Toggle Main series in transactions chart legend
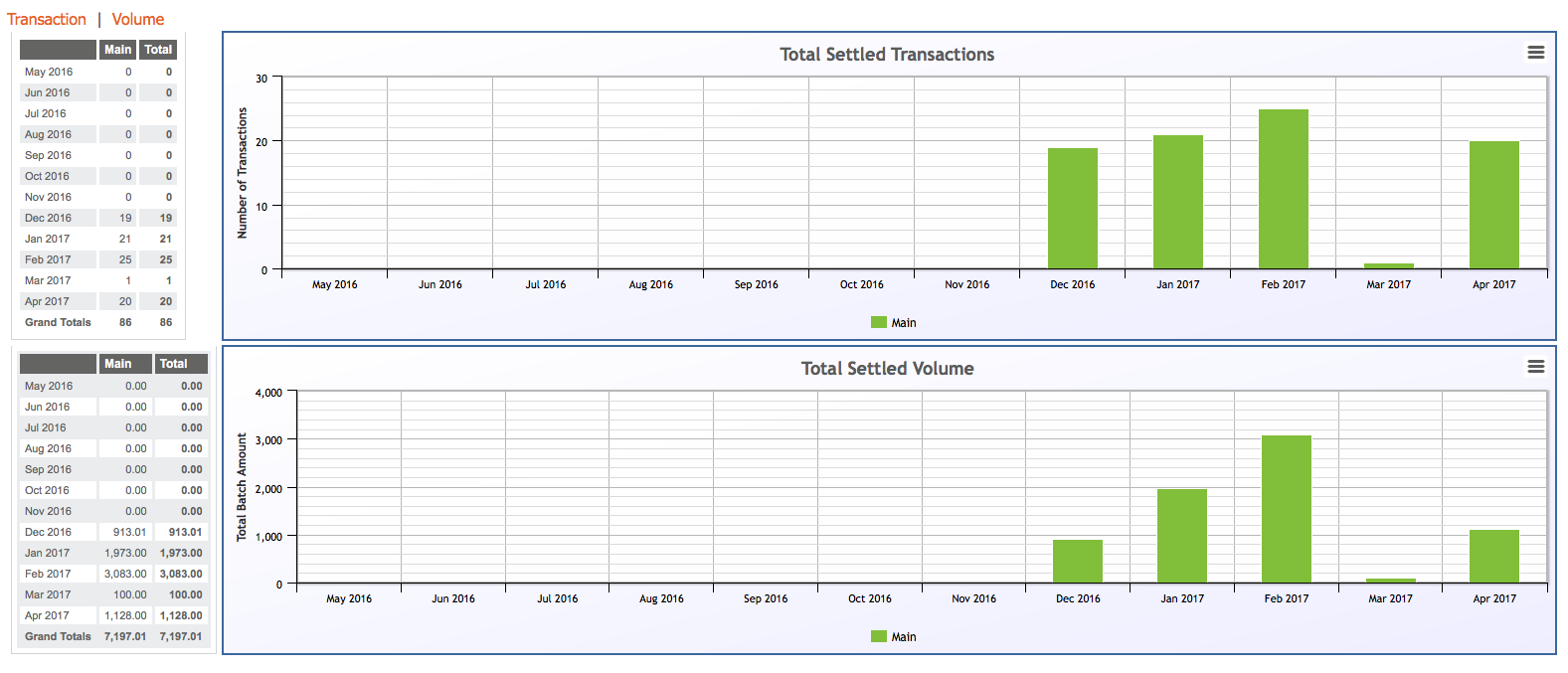The width and height of the screenshot is (1568, 673). click(894, 322)
